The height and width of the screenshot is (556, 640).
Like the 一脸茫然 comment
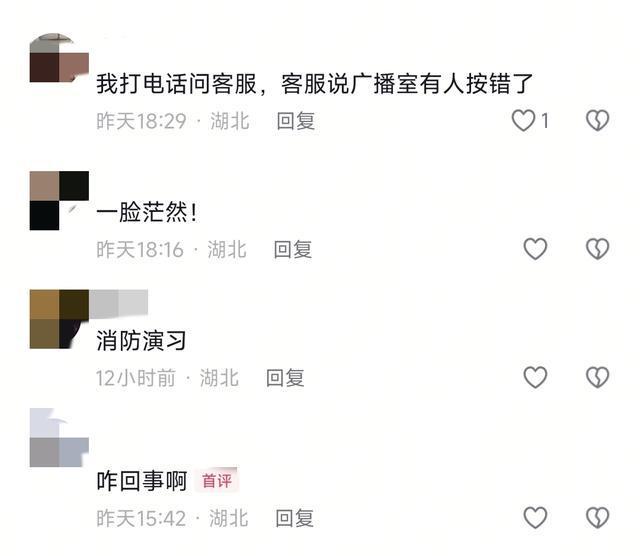535,249
